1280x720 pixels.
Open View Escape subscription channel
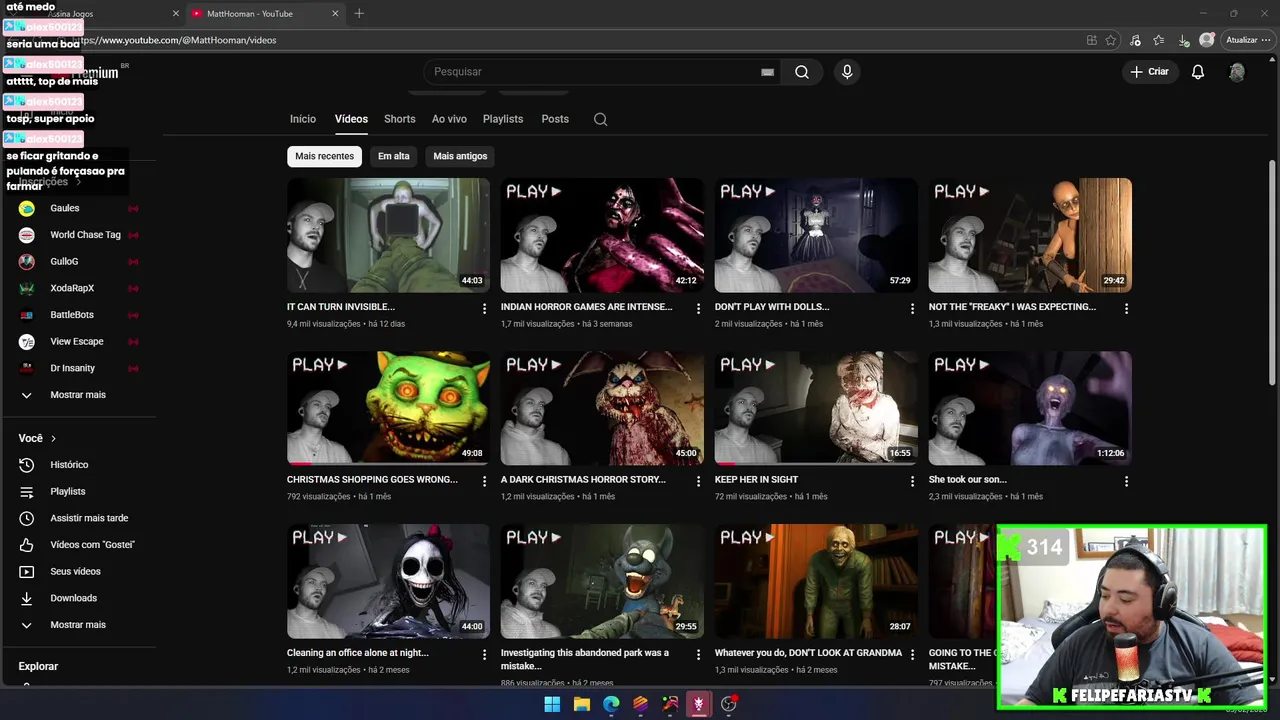(x=78, y=341)
